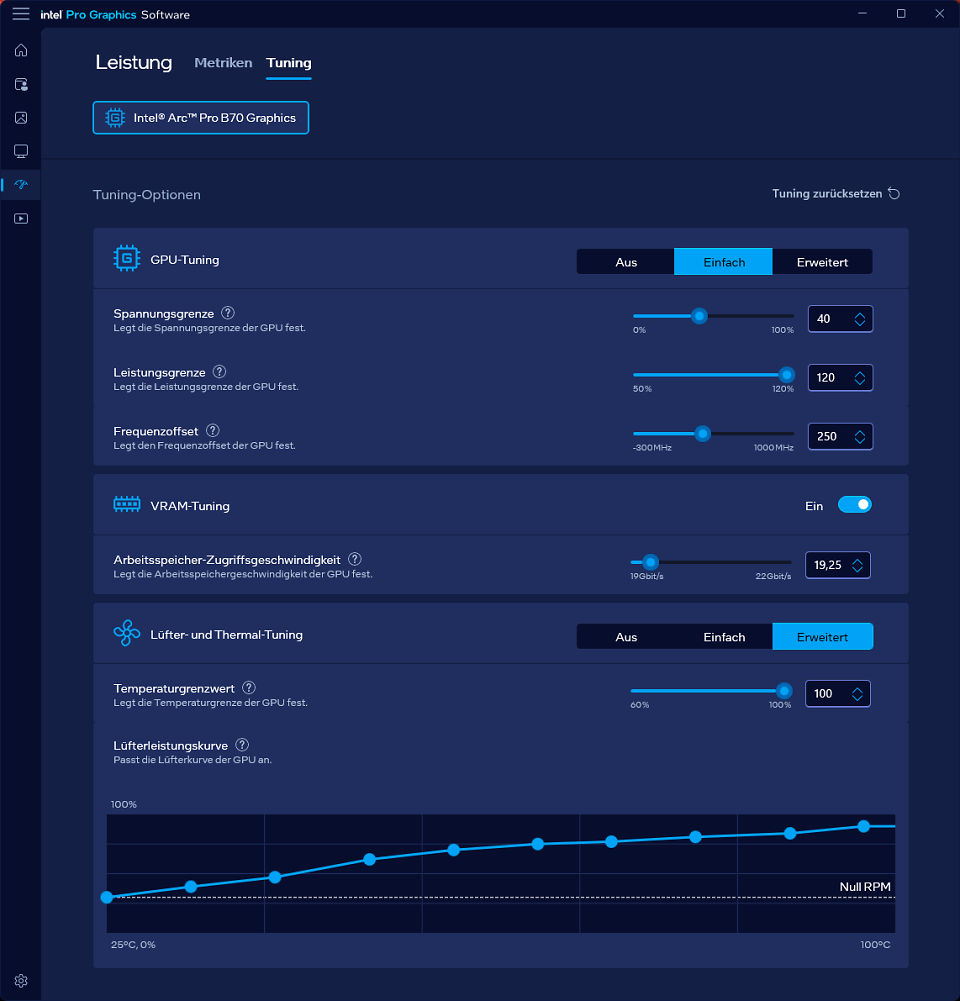Click the chip icon in GPU selector button
Image resolution: width=960 pixels, height=1001 pixels.
115,117
